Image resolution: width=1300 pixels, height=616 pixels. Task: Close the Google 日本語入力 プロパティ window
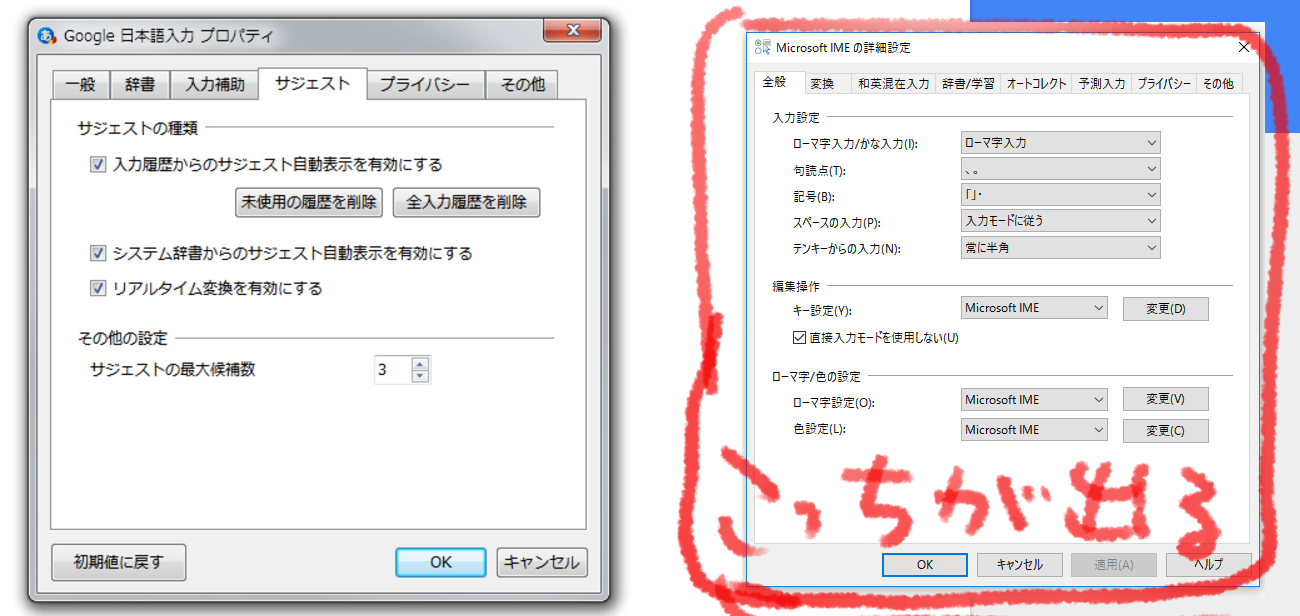[570, 31]
